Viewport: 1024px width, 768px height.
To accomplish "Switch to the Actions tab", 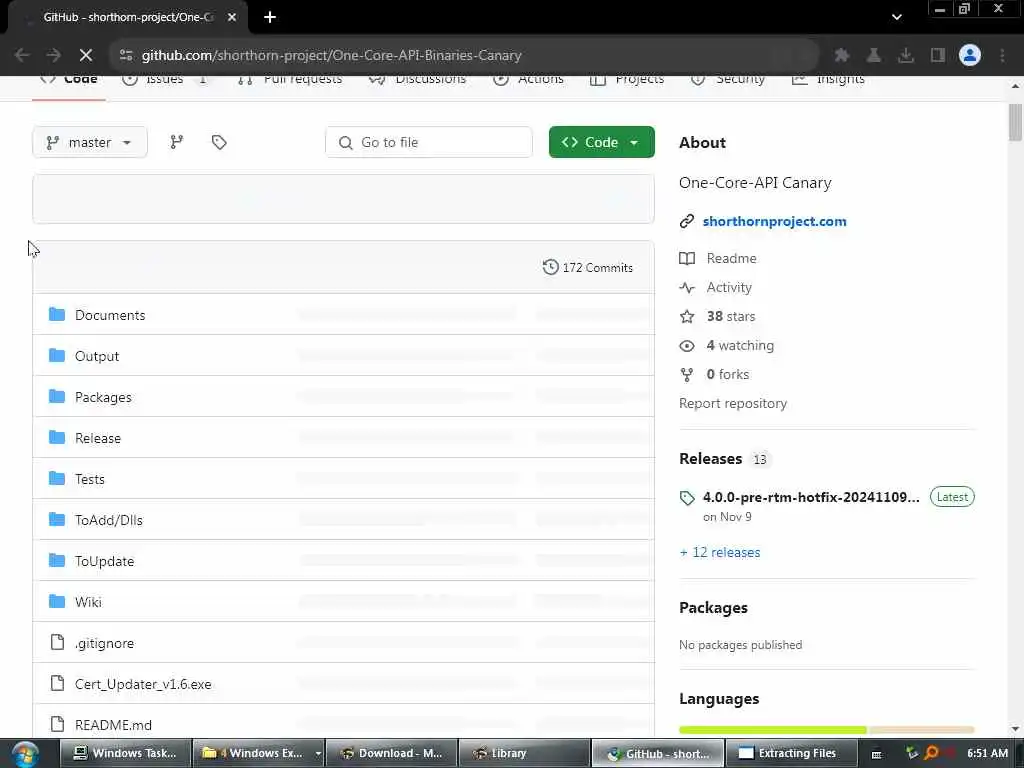I will 528,80.
